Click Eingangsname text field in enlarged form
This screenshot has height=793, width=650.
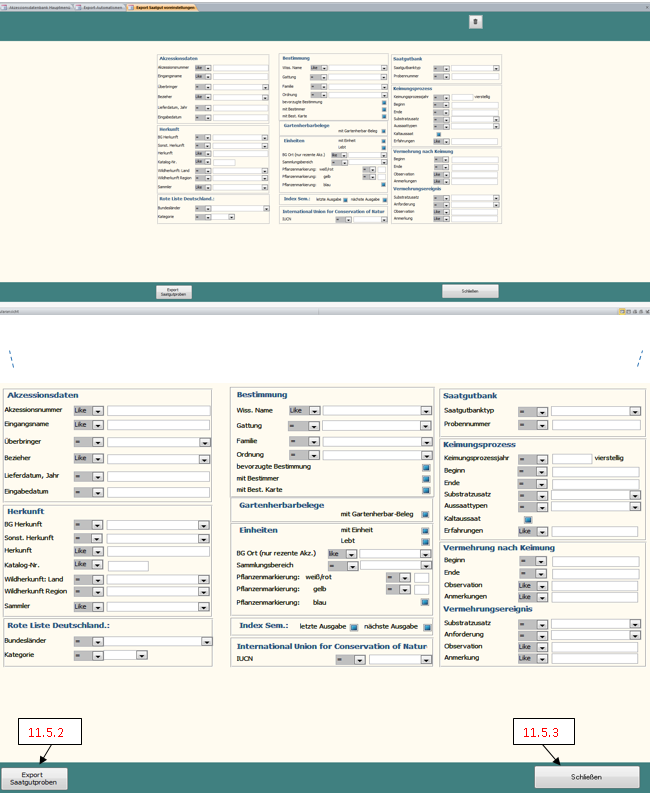tap(158, 425)
